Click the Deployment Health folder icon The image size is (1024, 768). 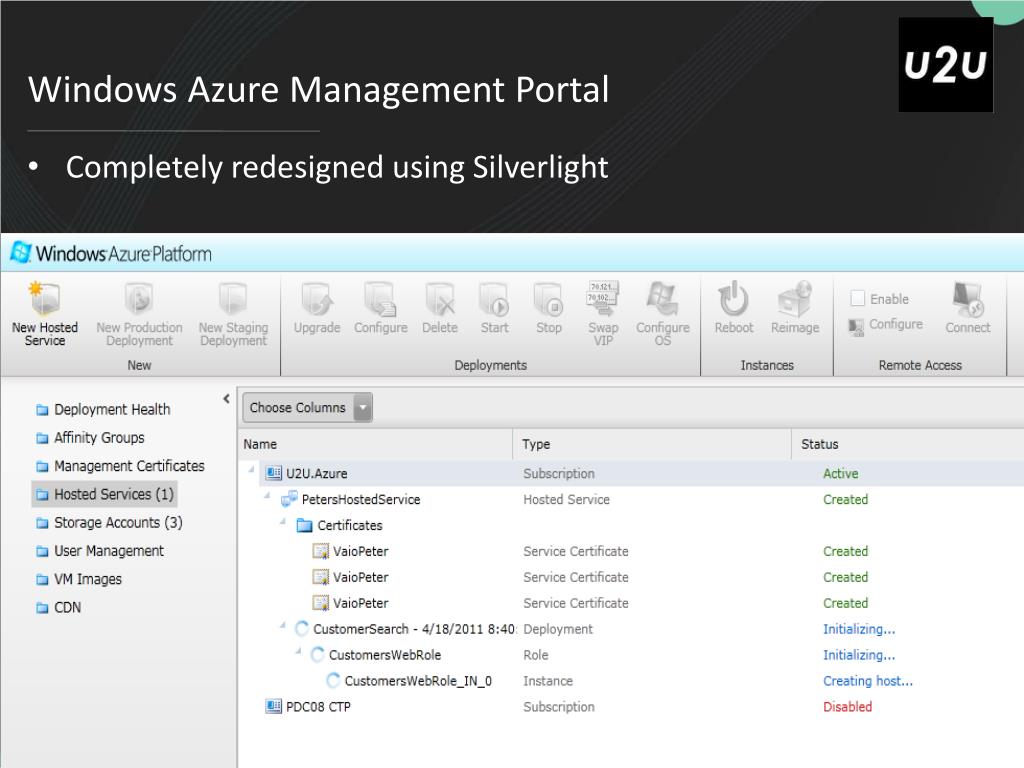pos(42,409)
